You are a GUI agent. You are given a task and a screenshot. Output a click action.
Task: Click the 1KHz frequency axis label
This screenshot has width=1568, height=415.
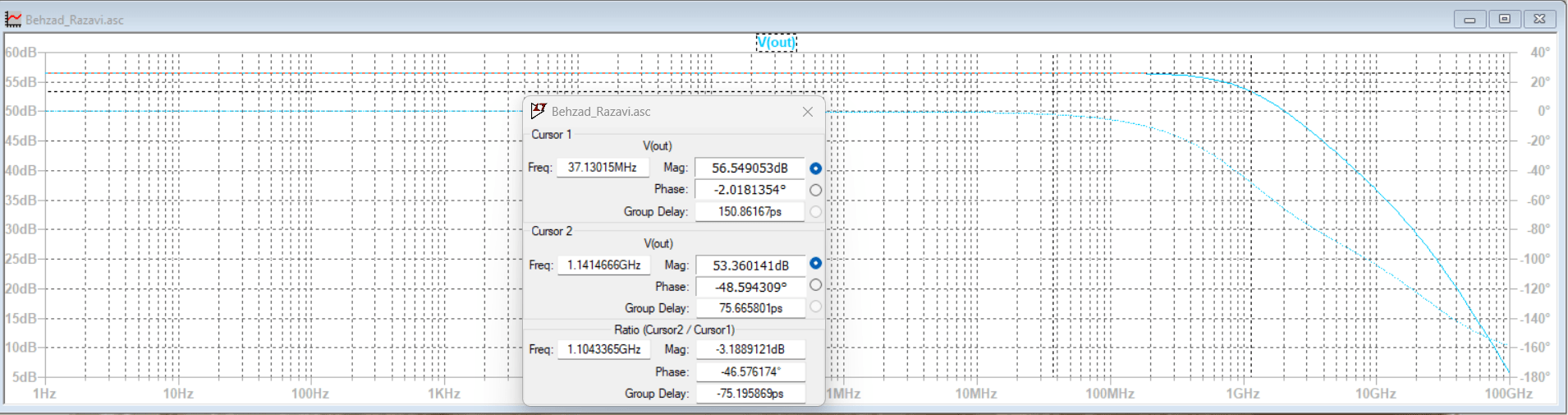[443, 394]
